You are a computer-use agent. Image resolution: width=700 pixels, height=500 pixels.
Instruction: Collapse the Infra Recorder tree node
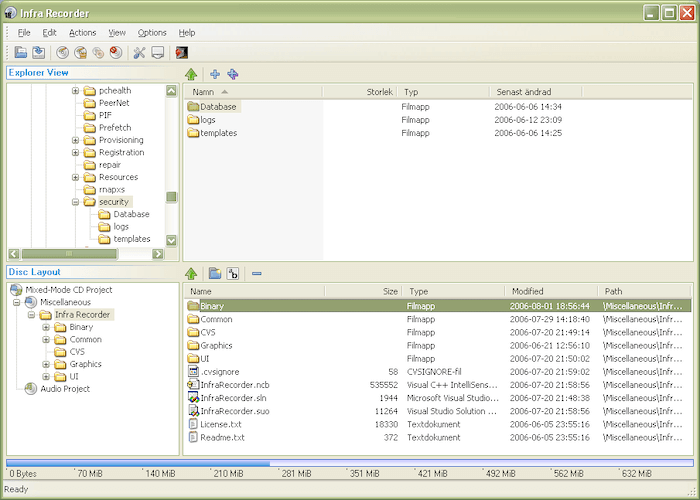[x=31, y=315]
